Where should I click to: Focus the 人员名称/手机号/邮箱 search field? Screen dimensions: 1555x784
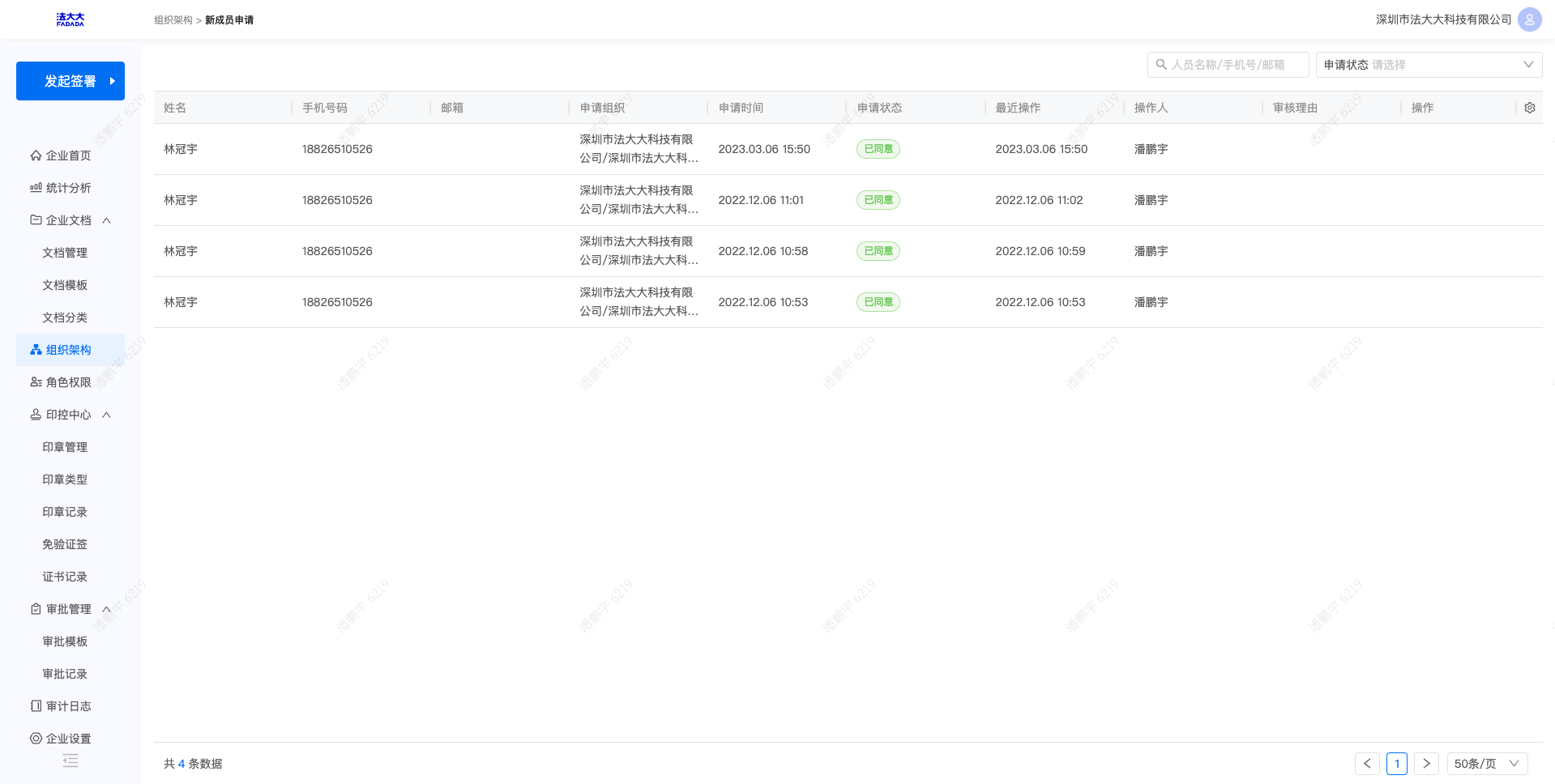click(1228, 65)
